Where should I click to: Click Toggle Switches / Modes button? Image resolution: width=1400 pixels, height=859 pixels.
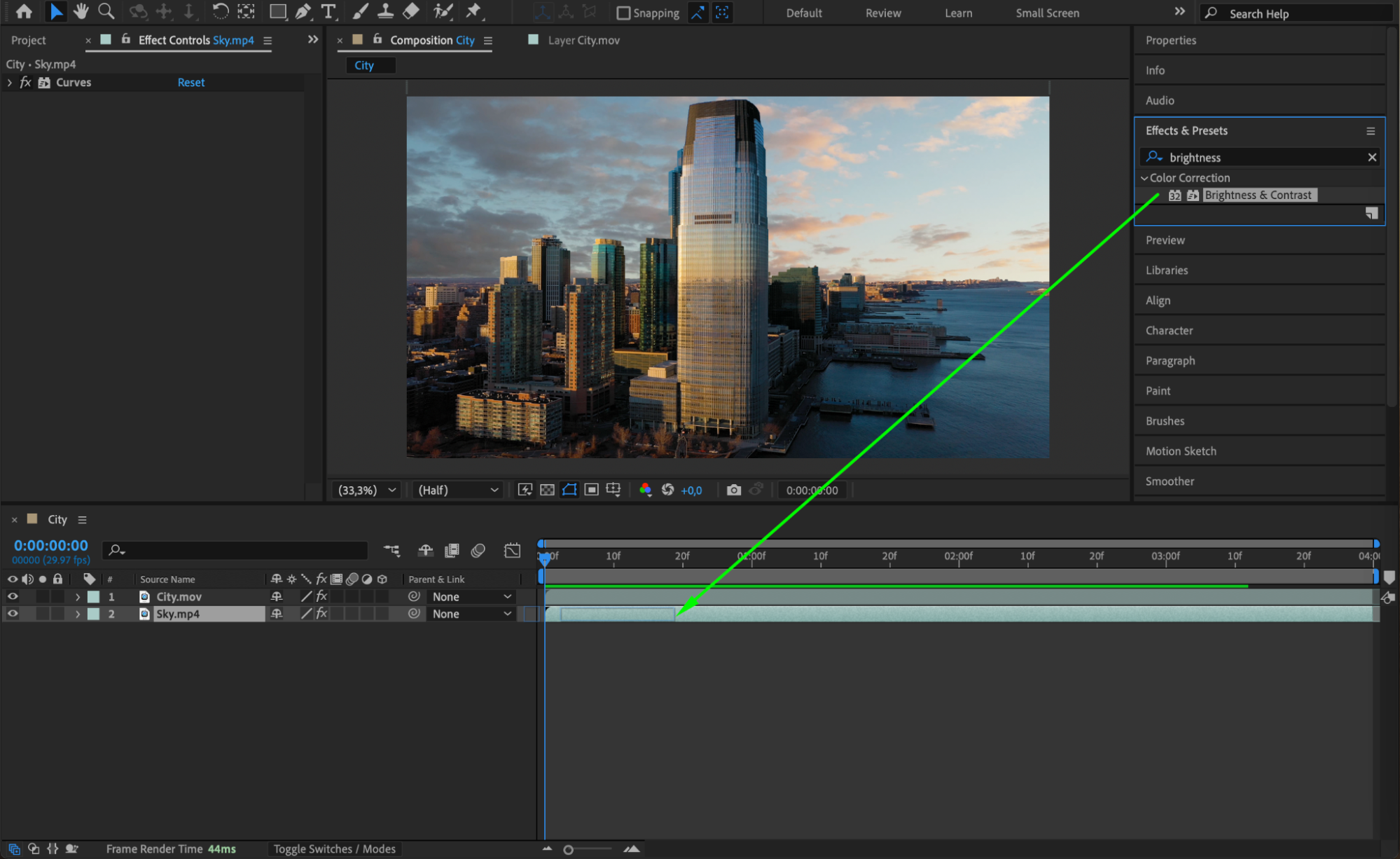click(x=334, y=848)
